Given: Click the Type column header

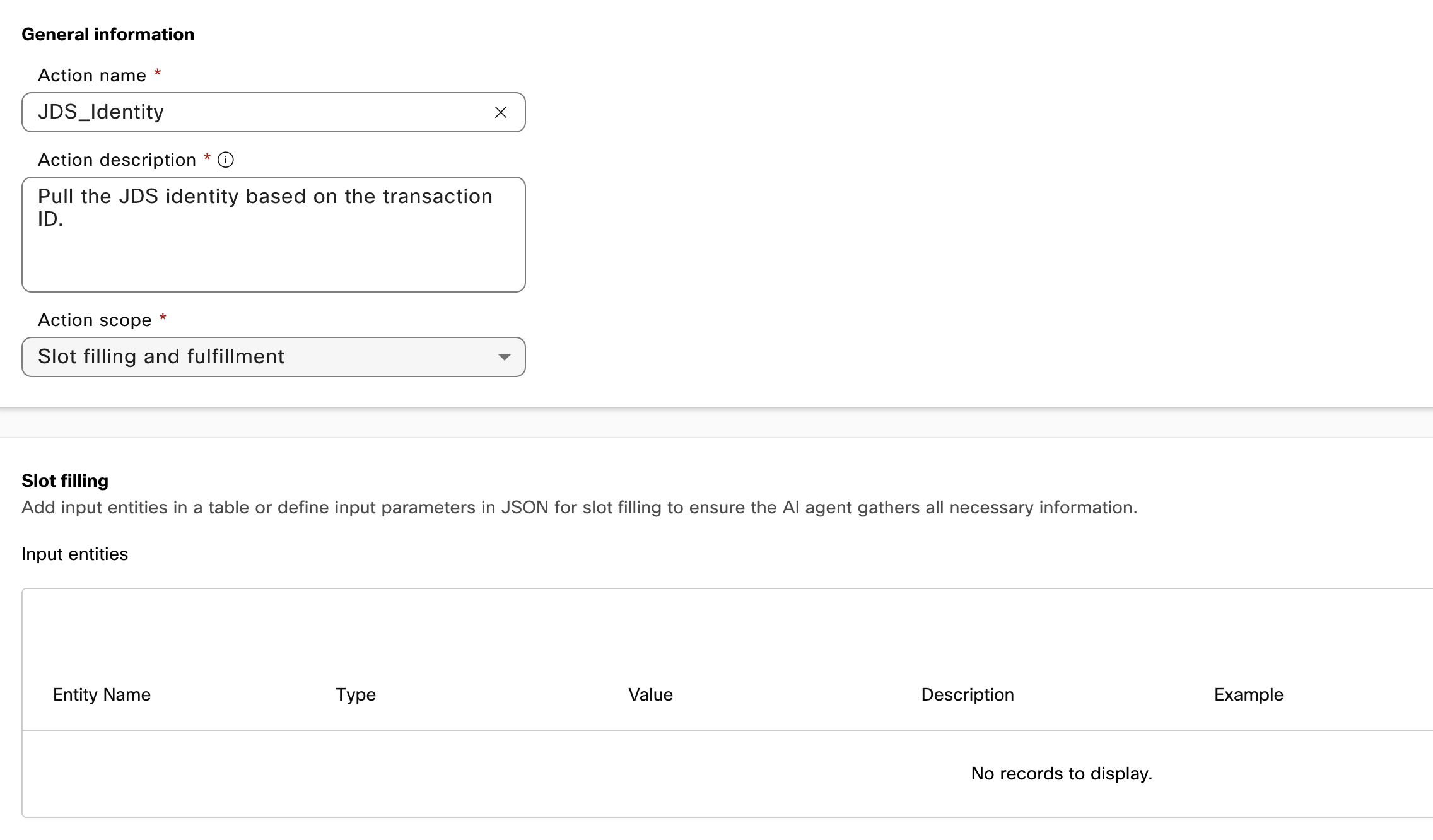Looking at the screenshot, I should tap(356, 695).
